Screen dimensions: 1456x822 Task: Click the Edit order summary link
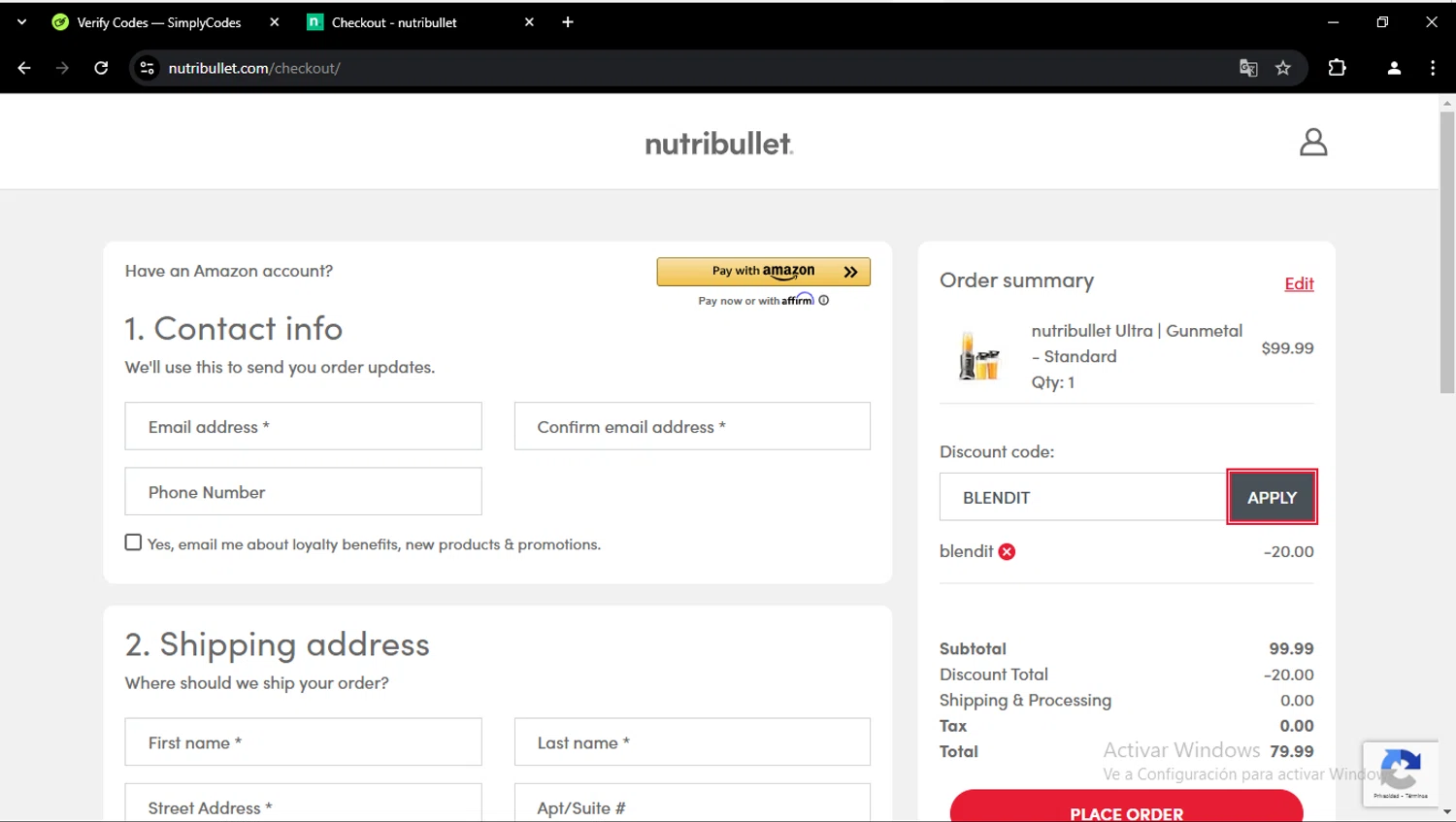tap(1299, 283)
